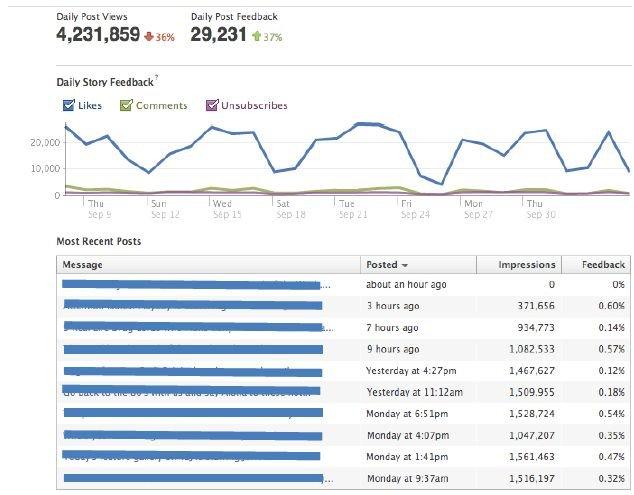Click the 934,773 impressions value
634x495 pixels.
(536, 328)
